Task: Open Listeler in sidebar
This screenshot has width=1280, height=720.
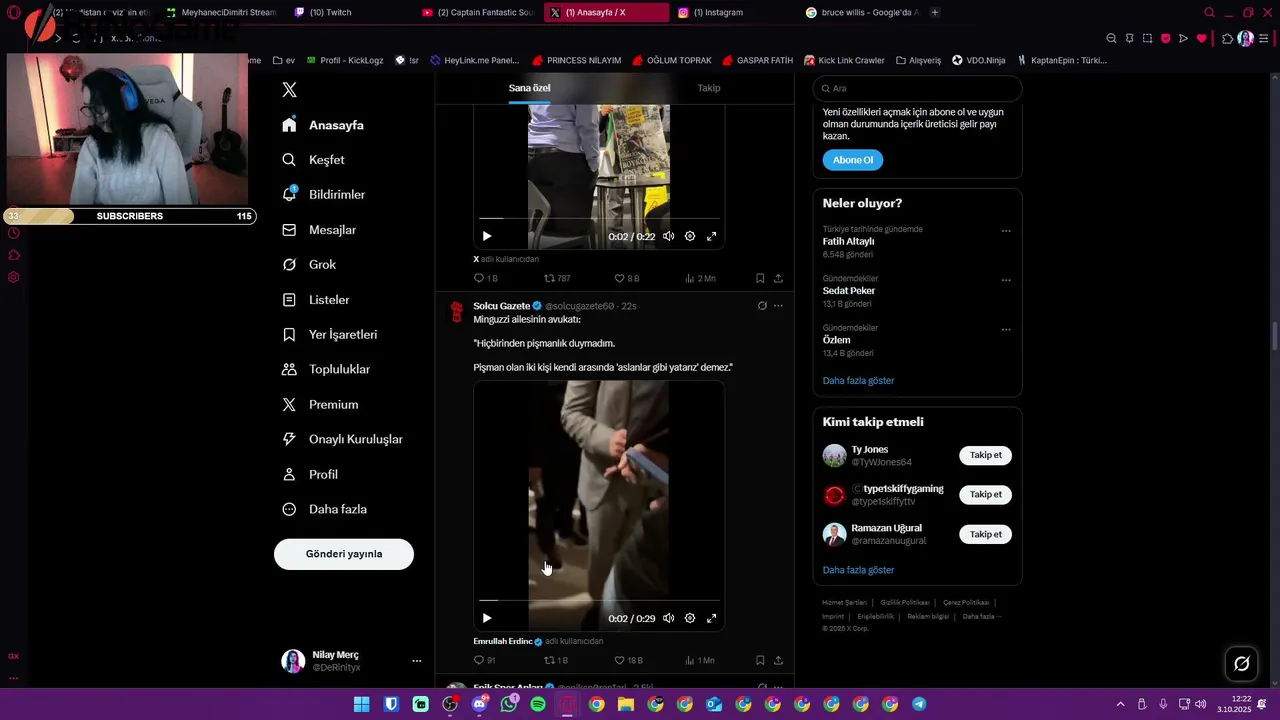Action: [316, 300]
